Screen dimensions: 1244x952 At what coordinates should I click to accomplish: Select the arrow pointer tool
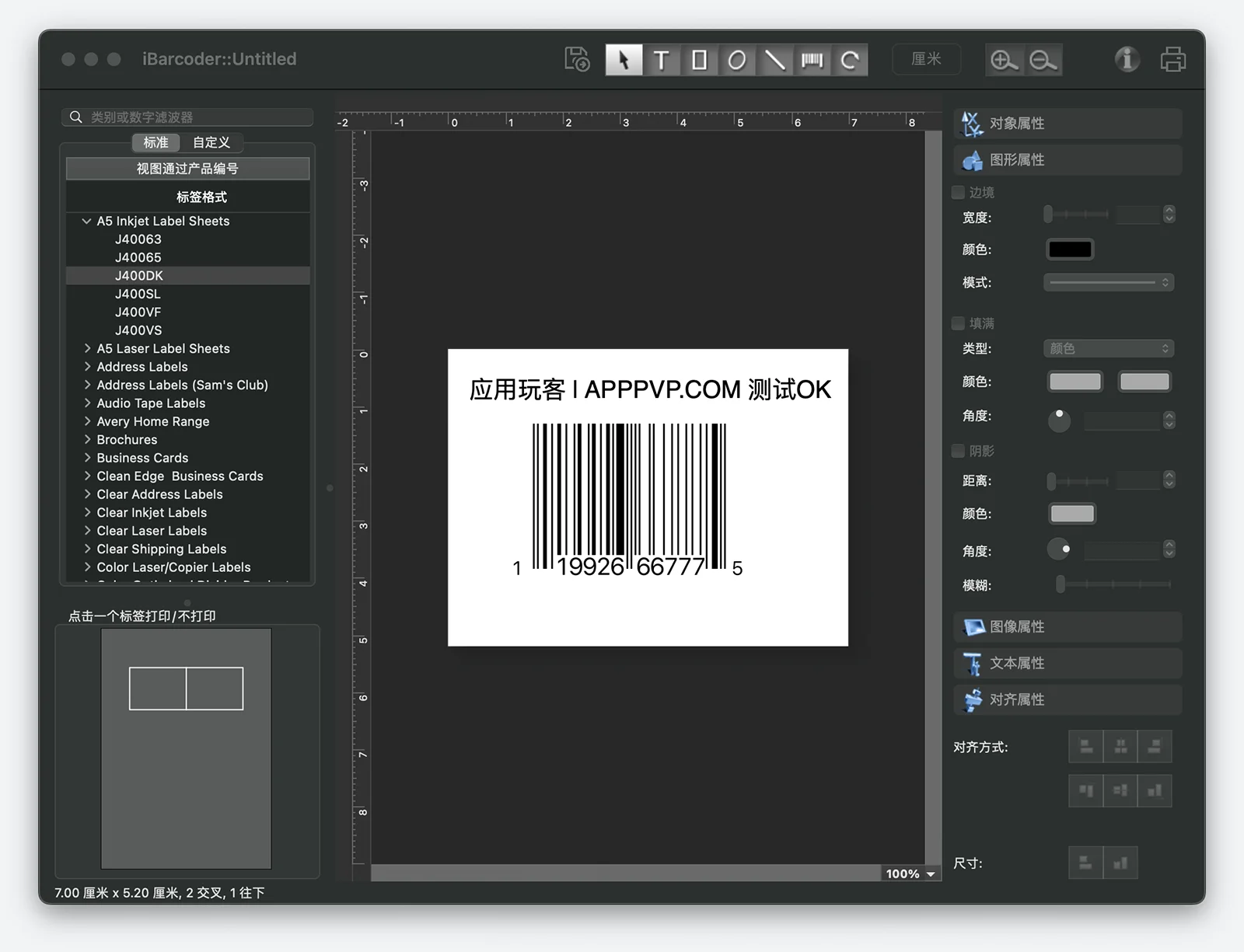click(624, 60)
